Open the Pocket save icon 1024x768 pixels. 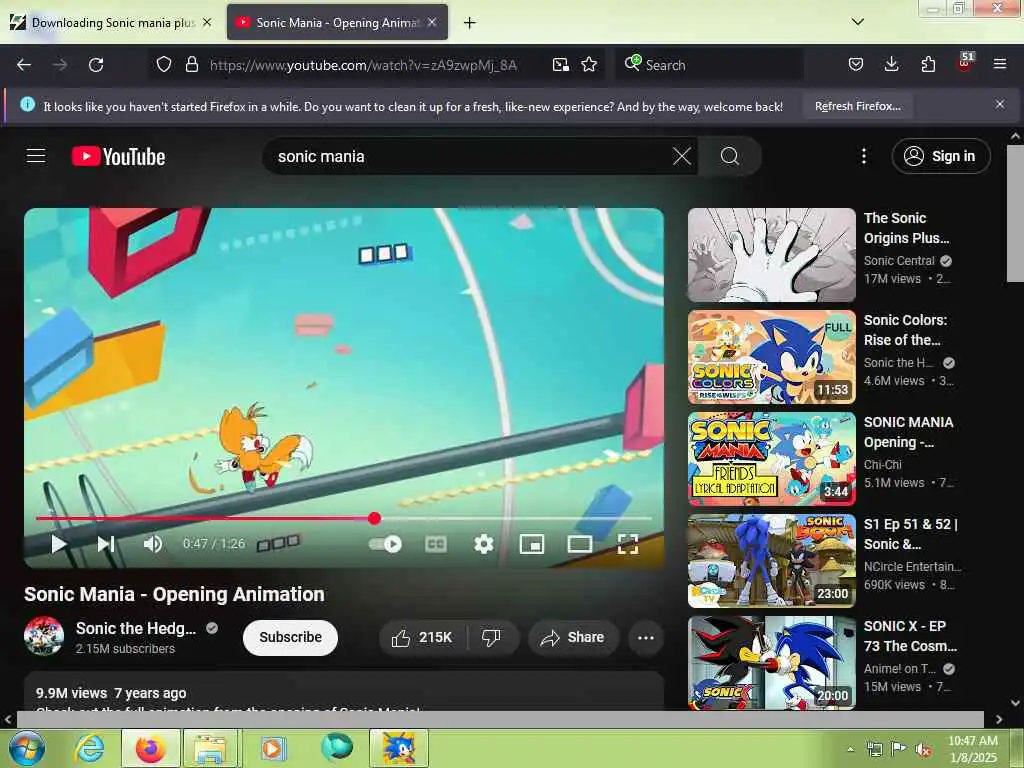[856, 65]
